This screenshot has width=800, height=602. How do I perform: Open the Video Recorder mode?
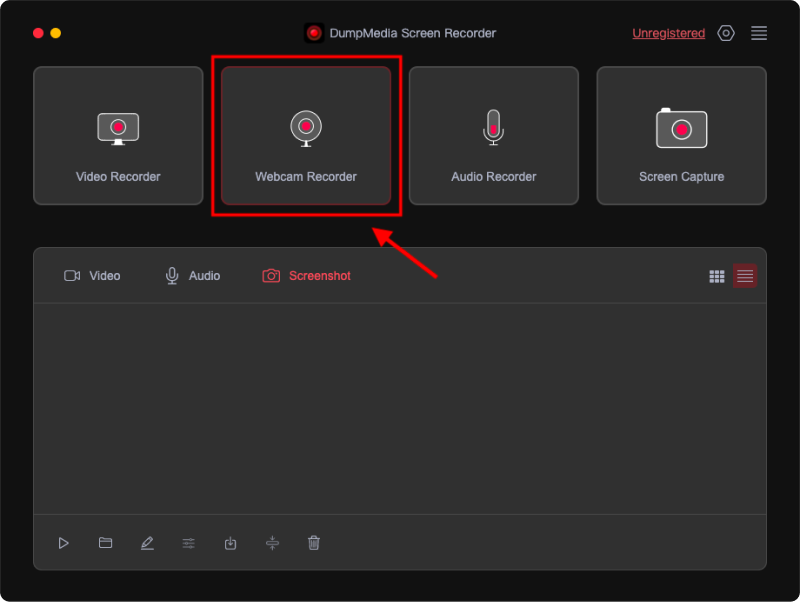(x=118, y=136)
